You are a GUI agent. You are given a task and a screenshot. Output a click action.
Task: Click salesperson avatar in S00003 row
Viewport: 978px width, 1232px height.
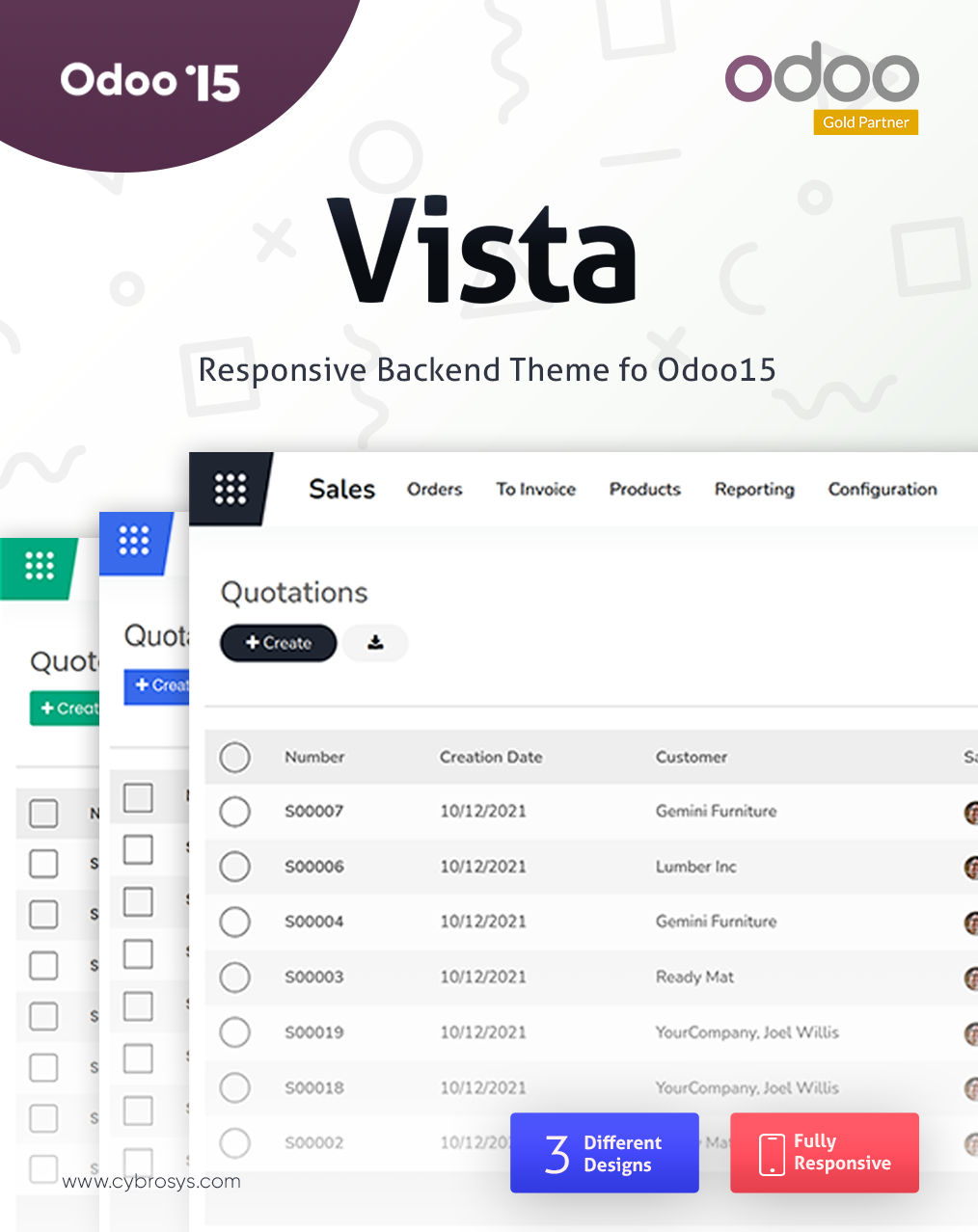[x=970, y=978]
